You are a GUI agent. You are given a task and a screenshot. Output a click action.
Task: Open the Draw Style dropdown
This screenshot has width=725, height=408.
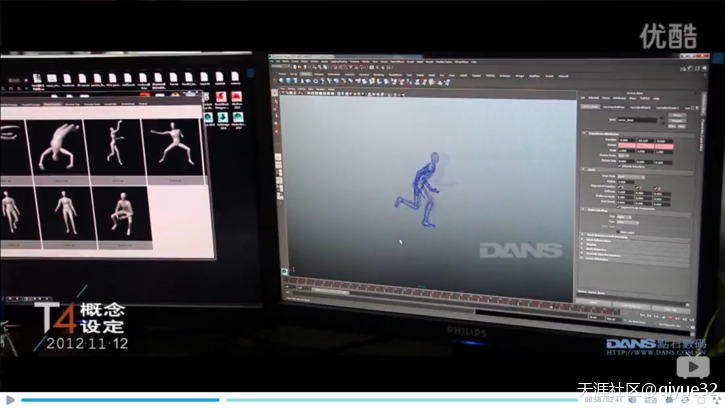click(x=627, y=174)
